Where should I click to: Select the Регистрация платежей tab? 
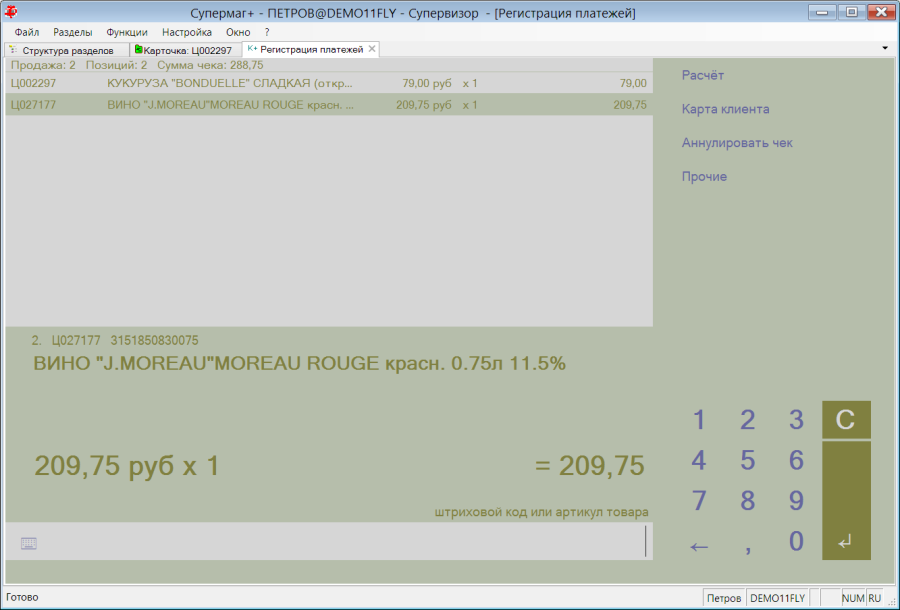pyautogui.click(x=311, y=49)
